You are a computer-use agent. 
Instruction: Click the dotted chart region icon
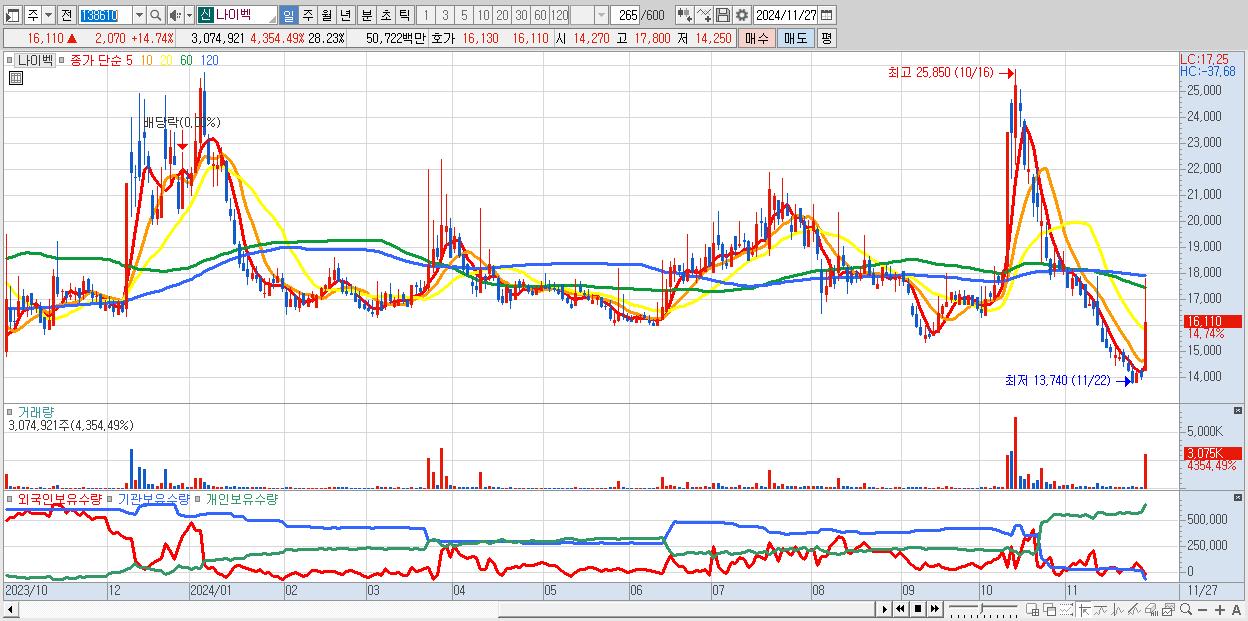tap(1066, 609)
